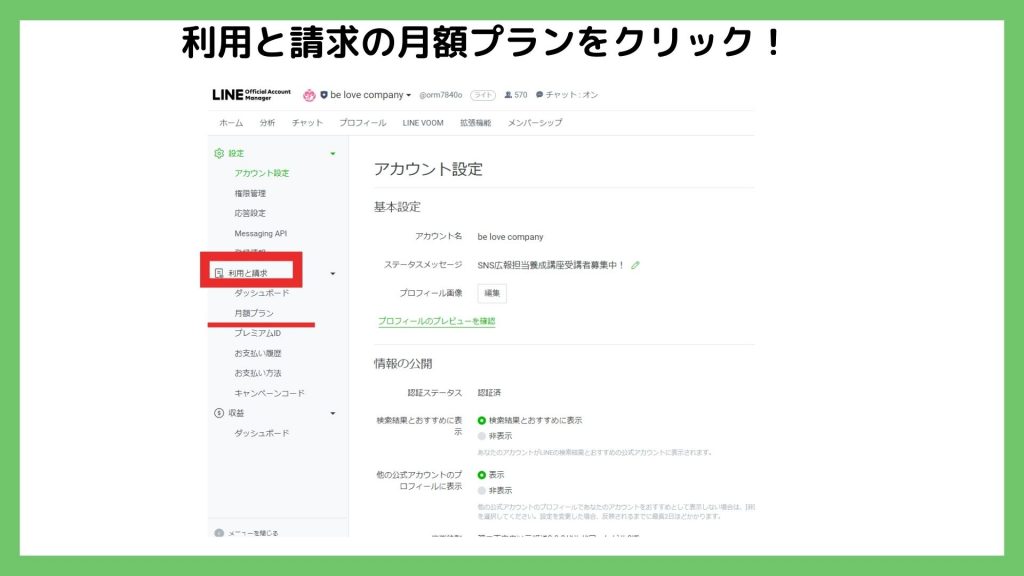
Task: Click the 基本設定 section heading
Action: [397, 207]
